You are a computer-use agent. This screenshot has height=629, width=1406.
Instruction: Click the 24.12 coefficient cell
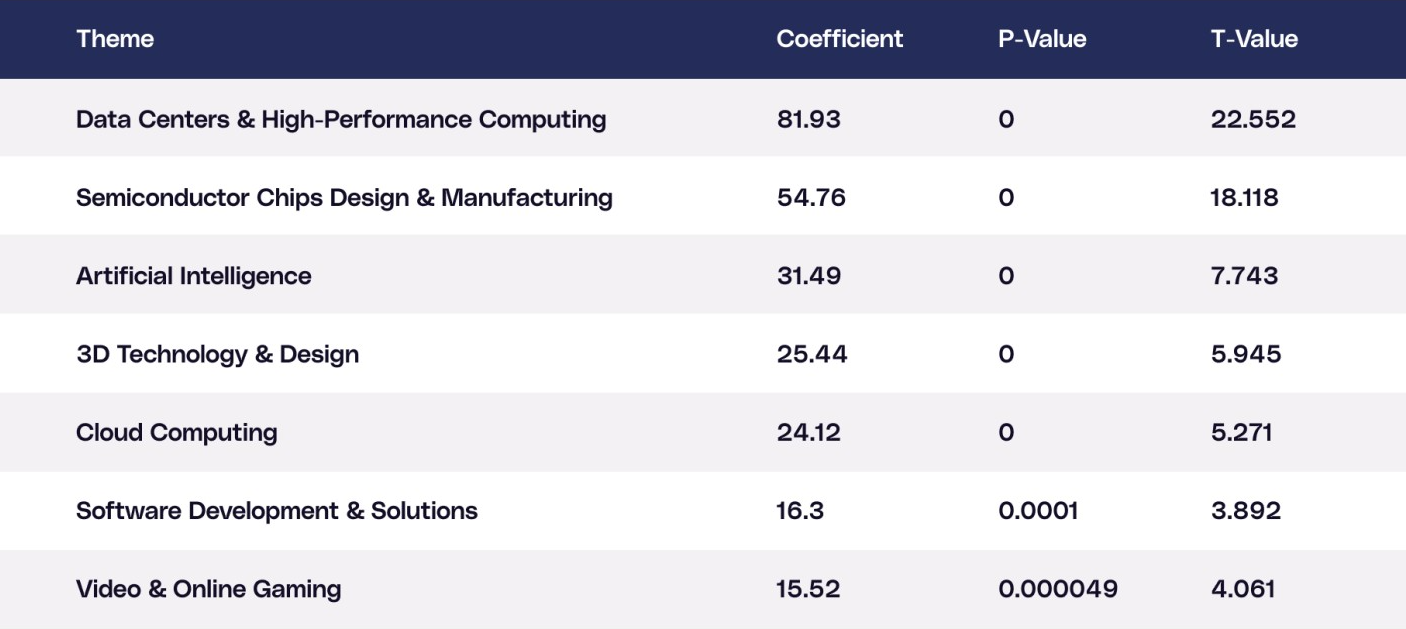click(809, 432)
